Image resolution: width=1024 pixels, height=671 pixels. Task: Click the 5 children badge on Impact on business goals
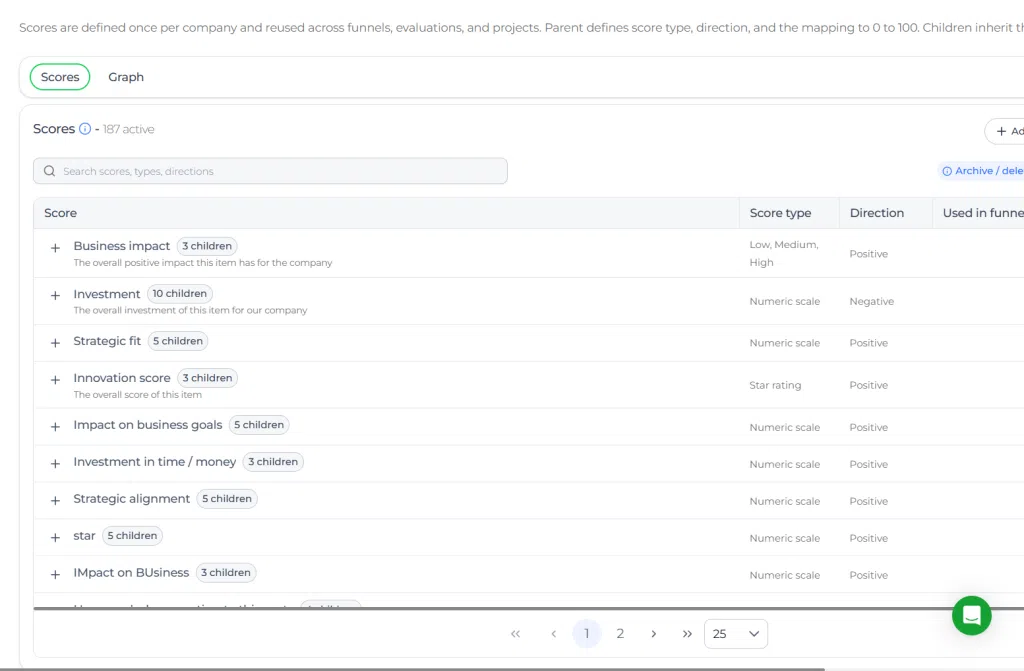pos(259,425)
